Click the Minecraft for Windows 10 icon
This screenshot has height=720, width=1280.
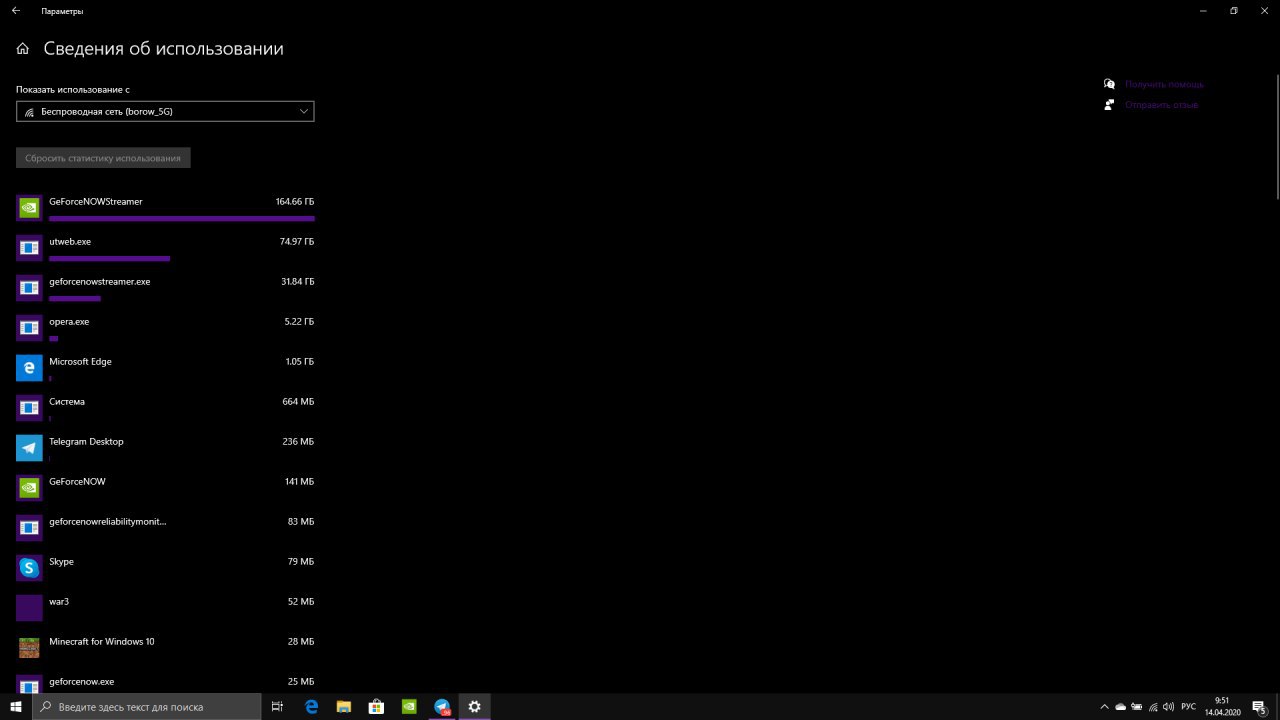click(29, 648)
